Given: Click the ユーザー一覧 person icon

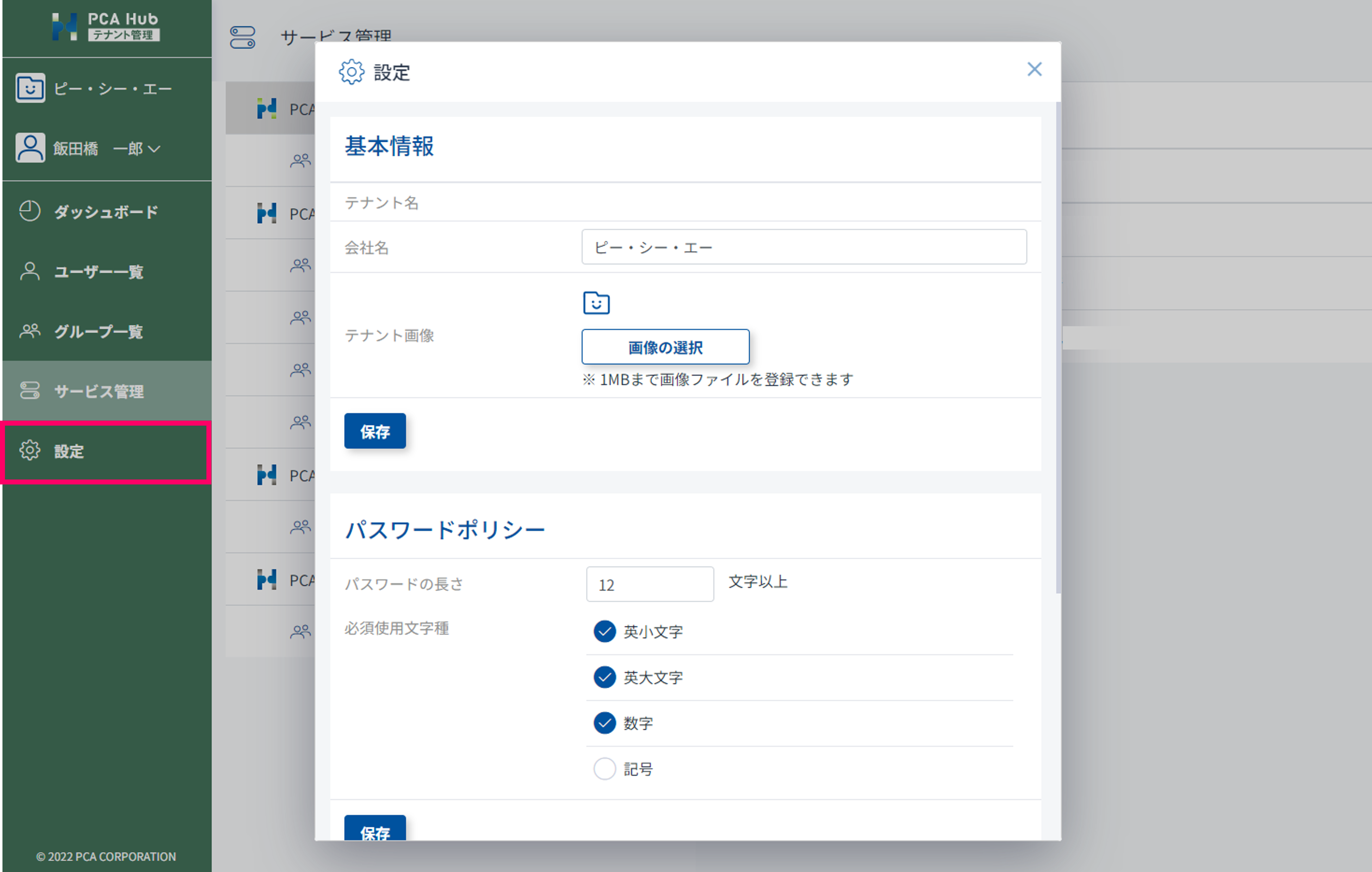Looking at the screenshot, I should click(30, 271).
